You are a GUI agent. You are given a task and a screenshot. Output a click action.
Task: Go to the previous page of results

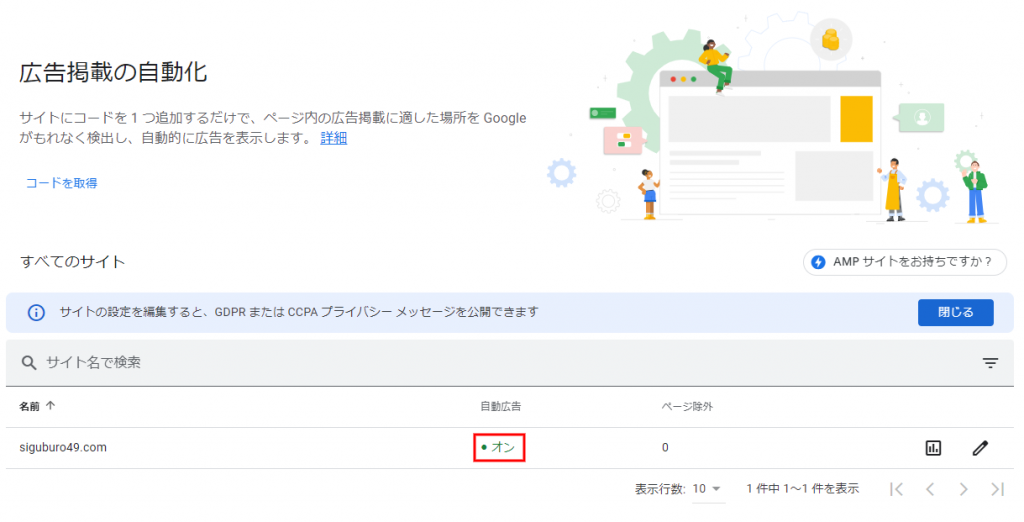(x=930, y=489)
